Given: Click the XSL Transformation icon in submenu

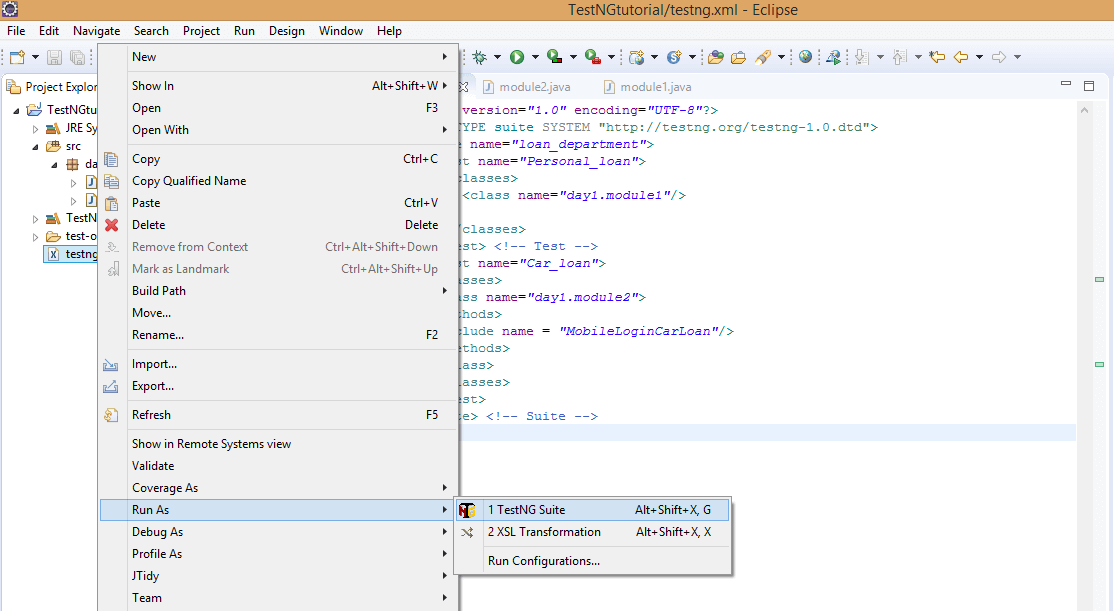Looking at the screenshot, I should pyautogui.click(x=467, y=532).
